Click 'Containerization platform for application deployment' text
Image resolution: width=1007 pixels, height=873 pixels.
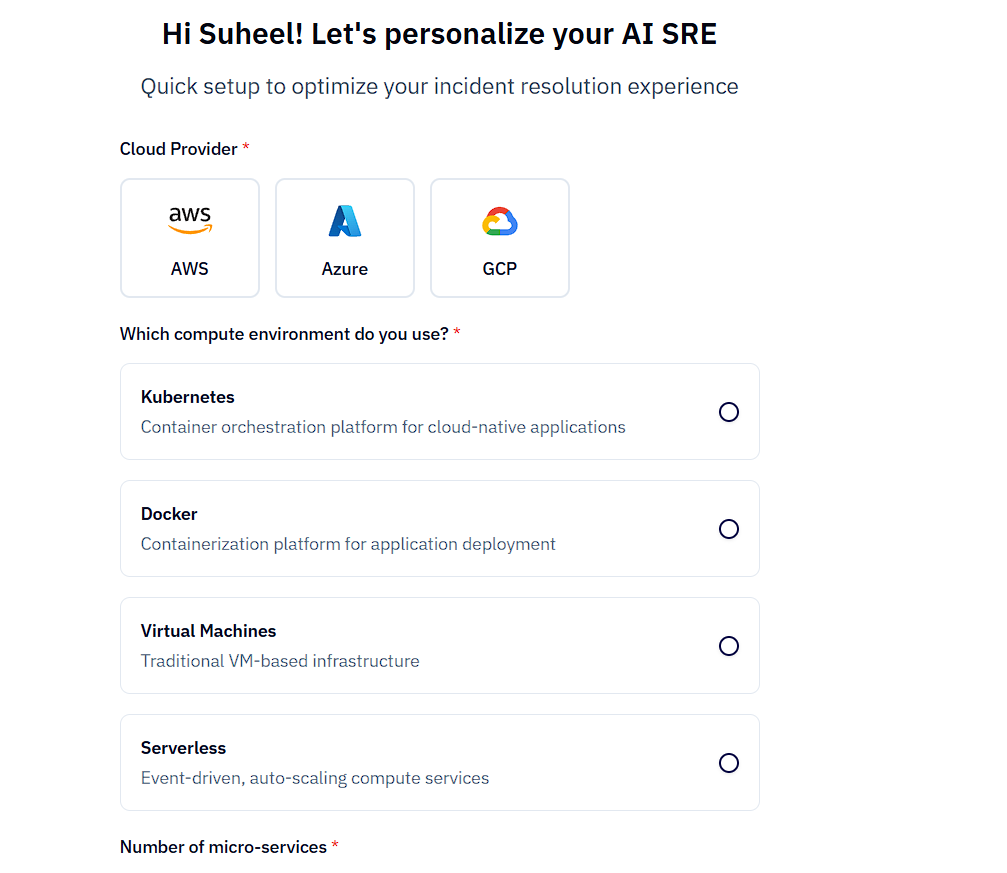[348, 544]
